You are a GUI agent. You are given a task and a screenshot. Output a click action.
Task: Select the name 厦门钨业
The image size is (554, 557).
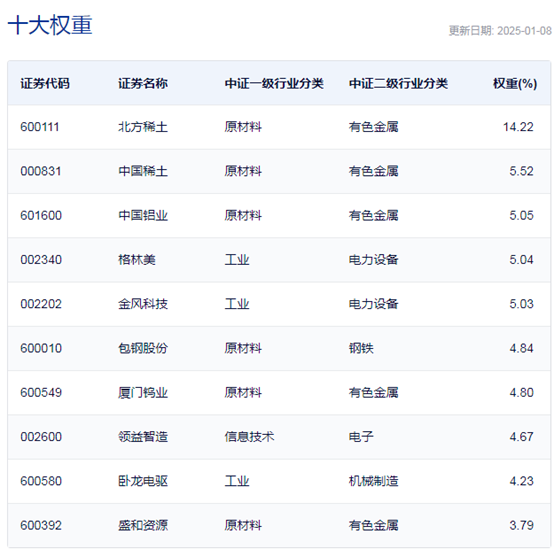click(x=143, y=393)
